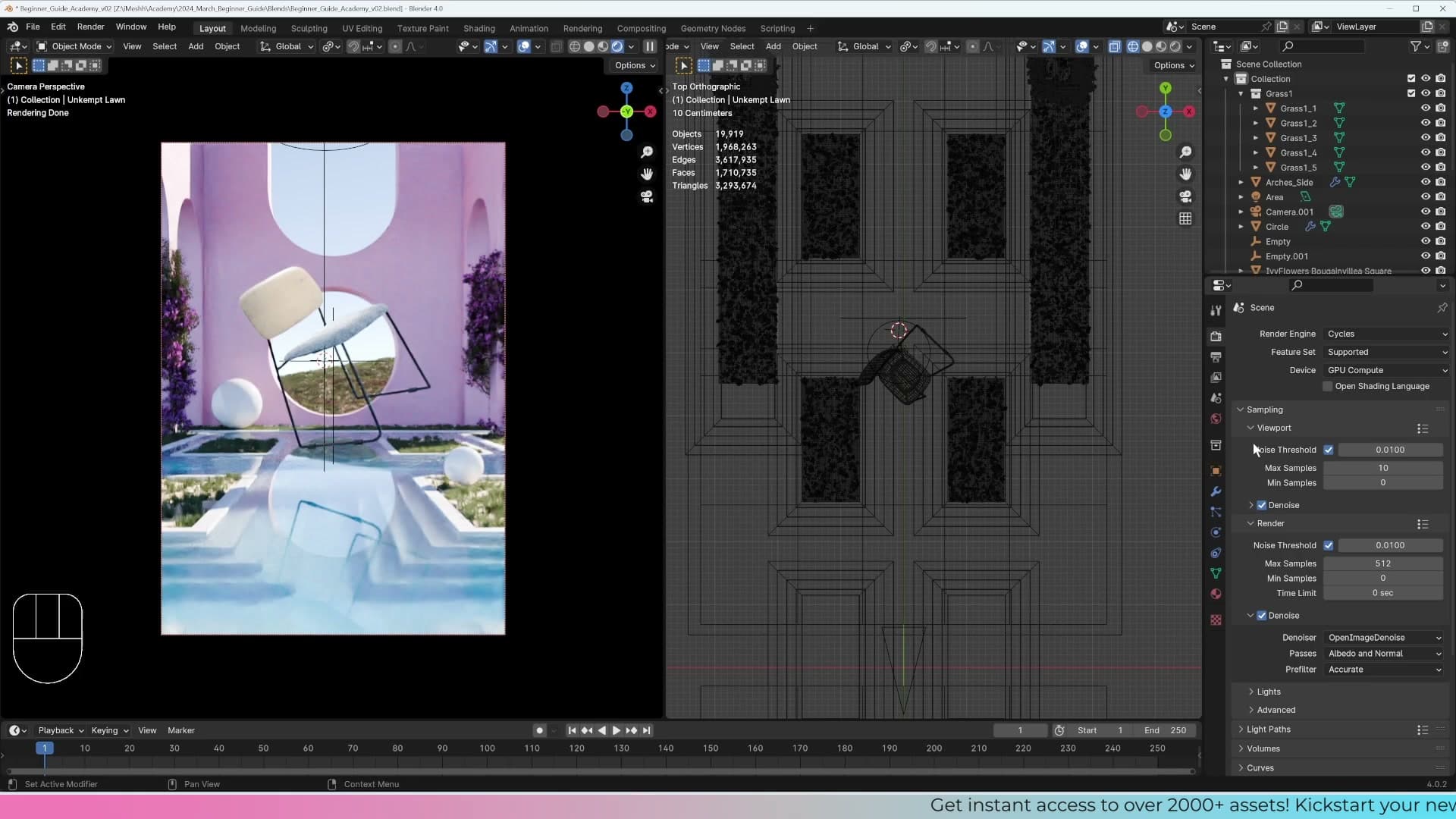This screenshot has height=819, width=1456.
Task: Open the Render Engine dropdown
Action: click(1387, 334)
